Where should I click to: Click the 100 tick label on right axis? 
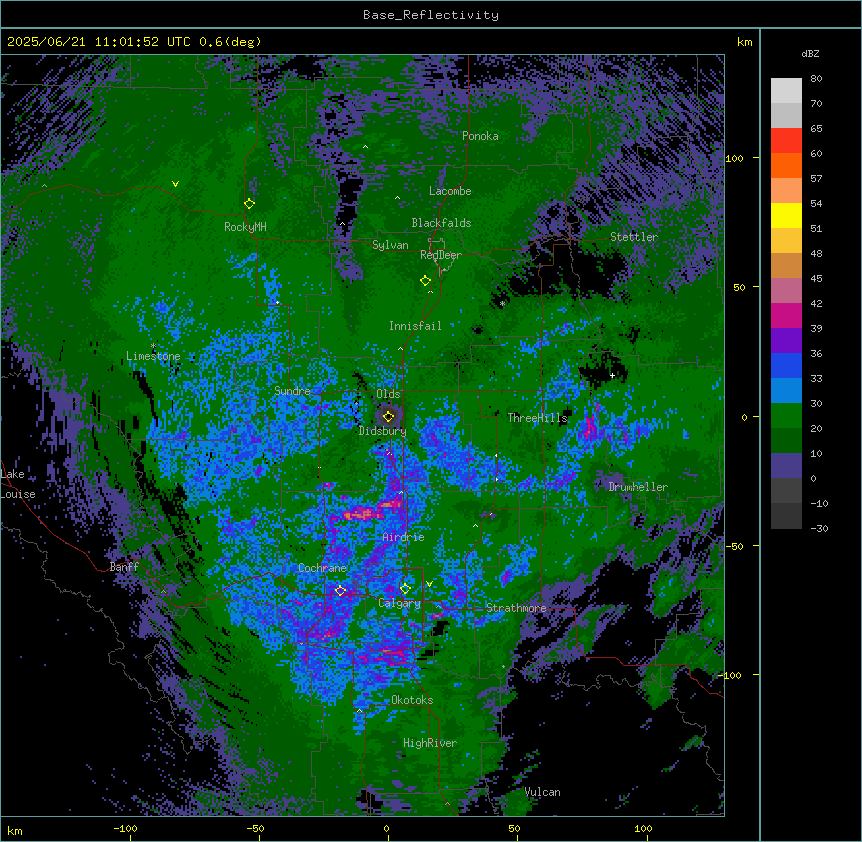734,159
